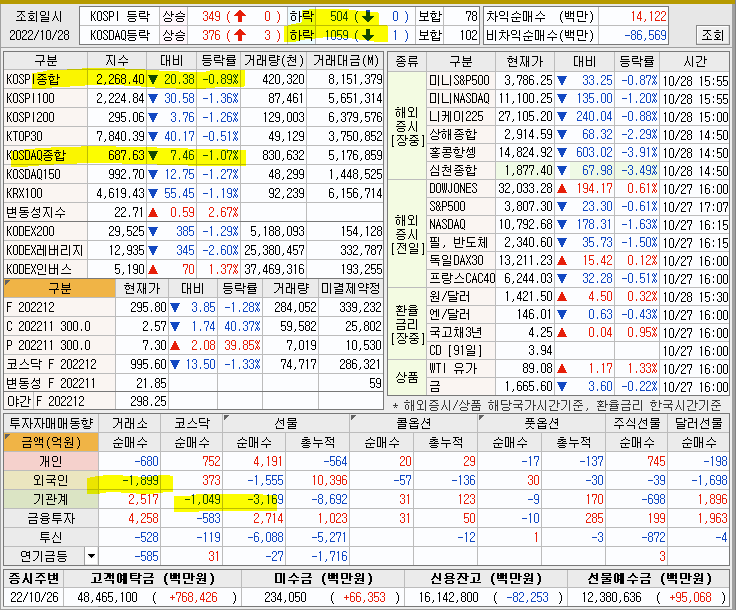Open the 연기금등 investor dropdown arrow
The height and width of the screenshot is (610, 736).
click(92, 557)
